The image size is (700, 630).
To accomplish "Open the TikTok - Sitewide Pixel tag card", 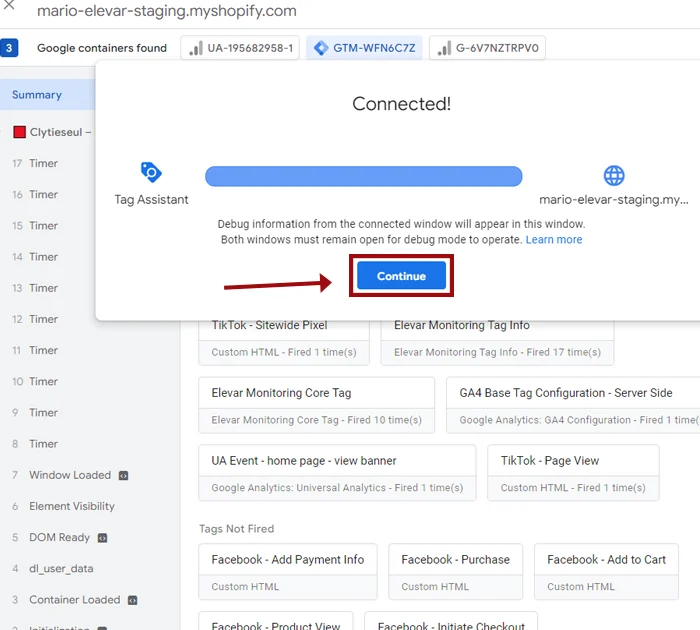I will [x=284, y=342].
